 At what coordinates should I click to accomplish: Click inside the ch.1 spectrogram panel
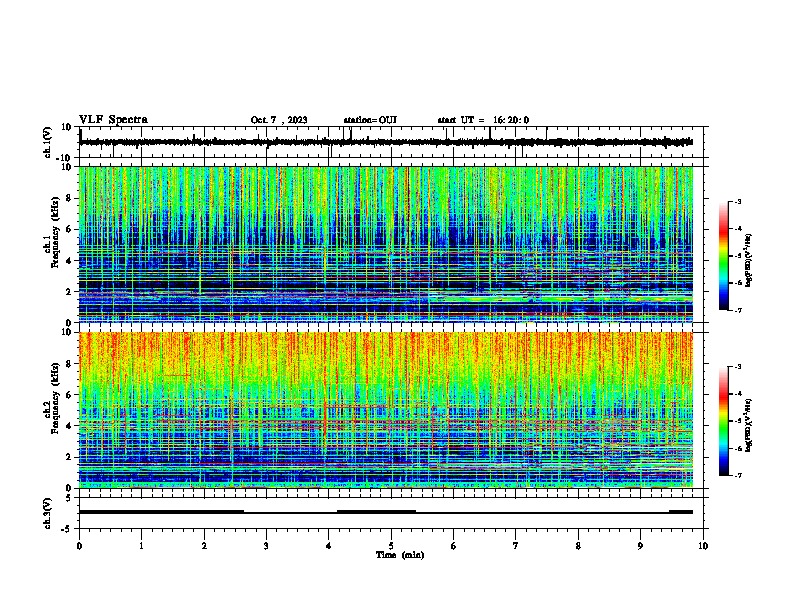pos(386,244)
